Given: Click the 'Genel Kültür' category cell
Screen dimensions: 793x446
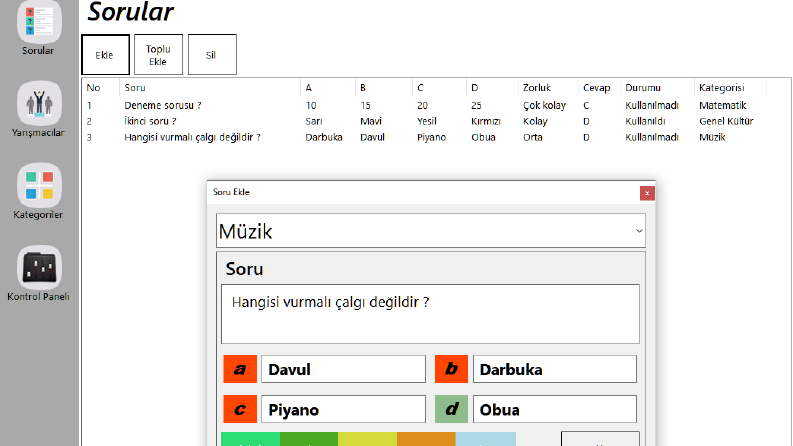Looking at the screenshot, I should (x=726, y=121).
